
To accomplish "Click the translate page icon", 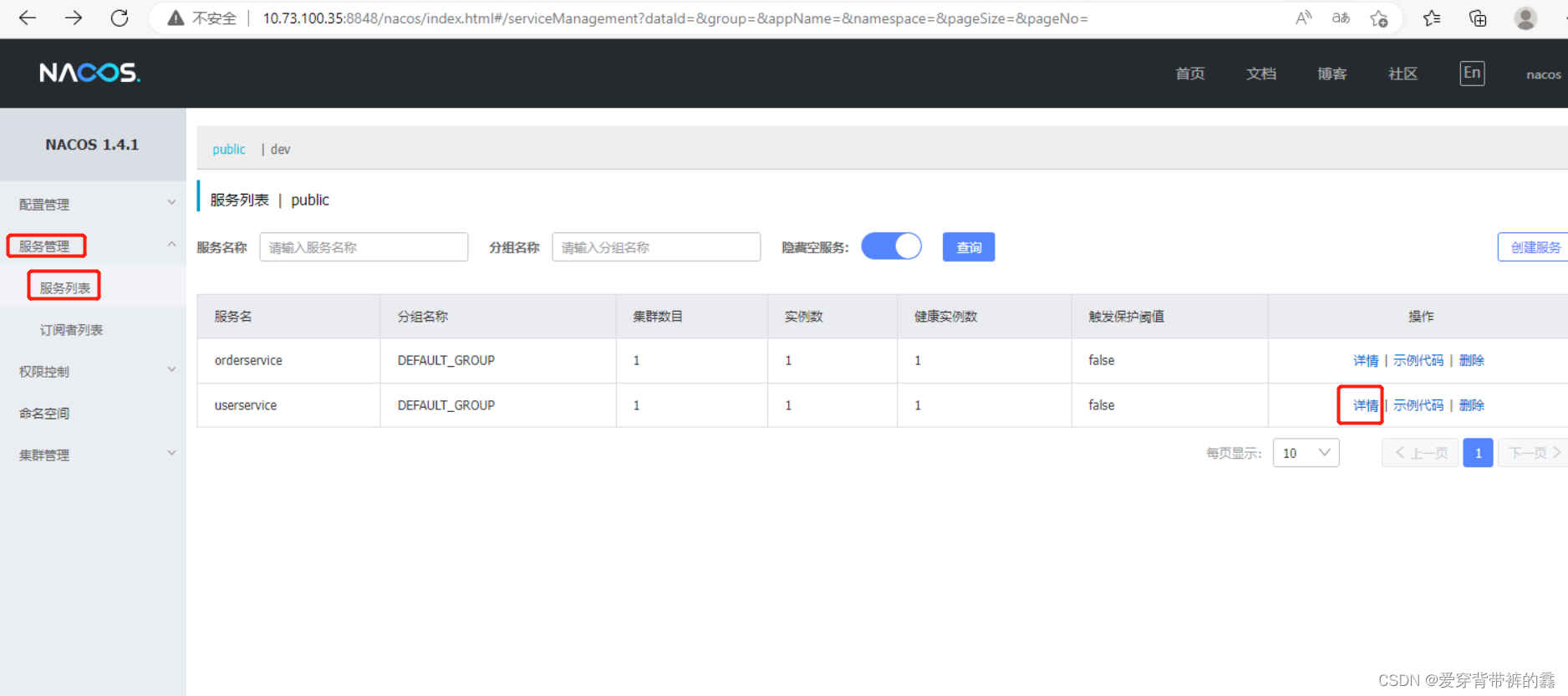I will [1341, 18].
